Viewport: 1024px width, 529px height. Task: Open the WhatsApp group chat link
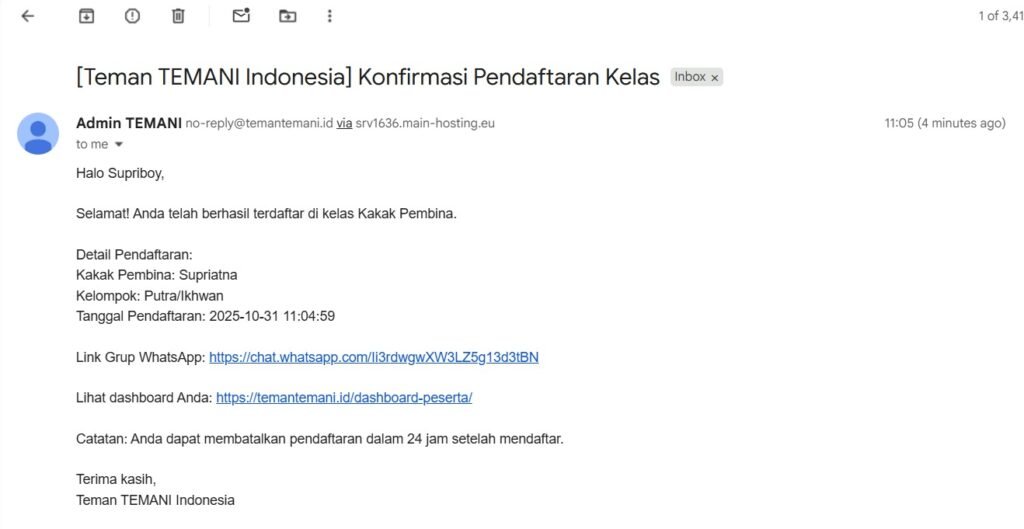[373, 357]
